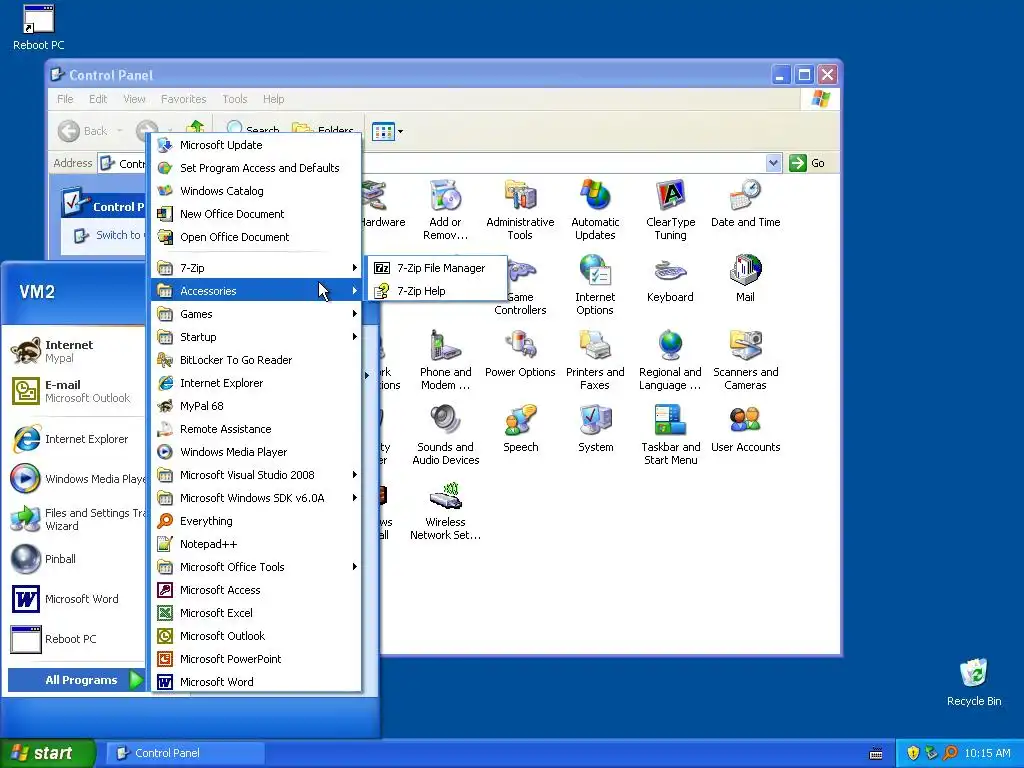Open Date and Time settings
The image size is (1024, 768).
coord(745,203)
